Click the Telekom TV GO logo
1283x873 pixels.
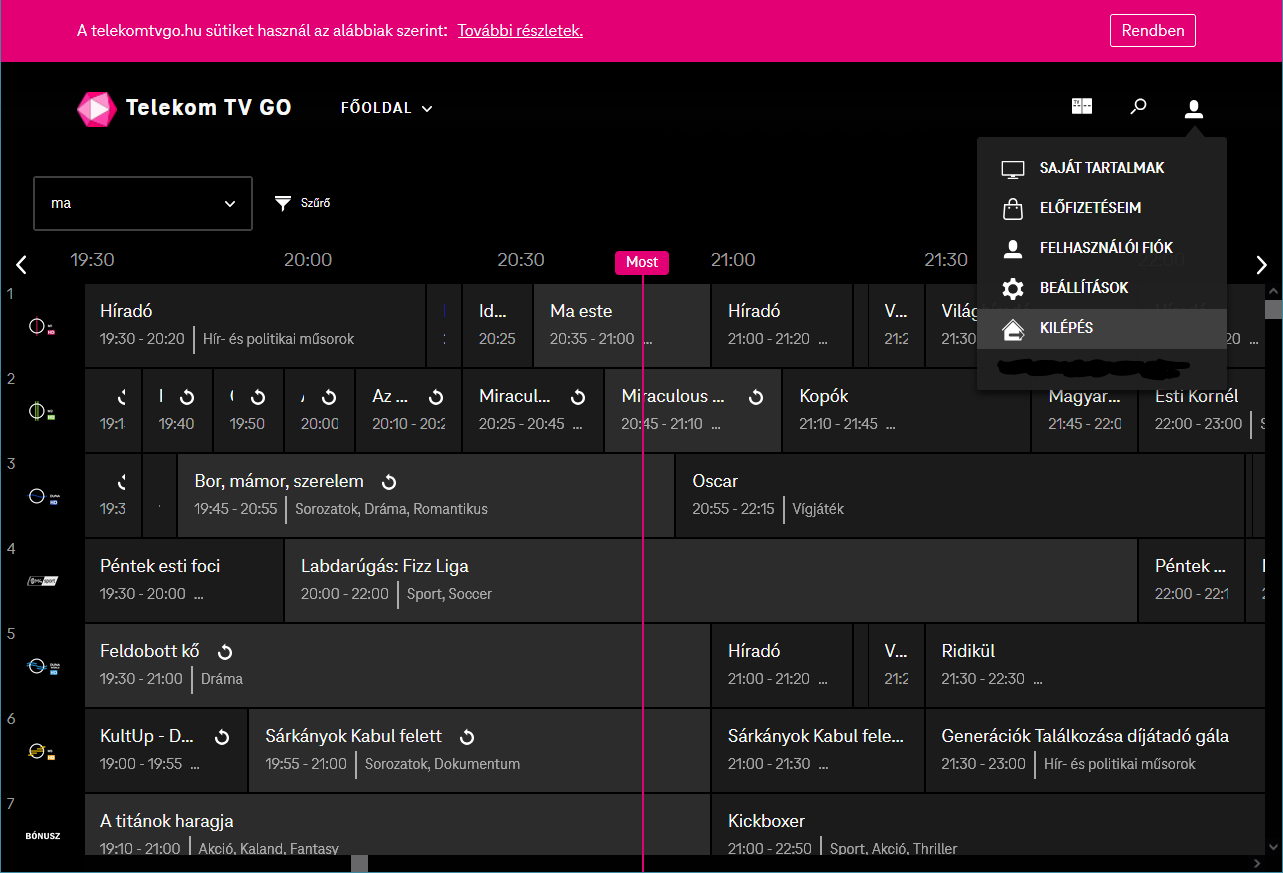[x=184, y=108]
